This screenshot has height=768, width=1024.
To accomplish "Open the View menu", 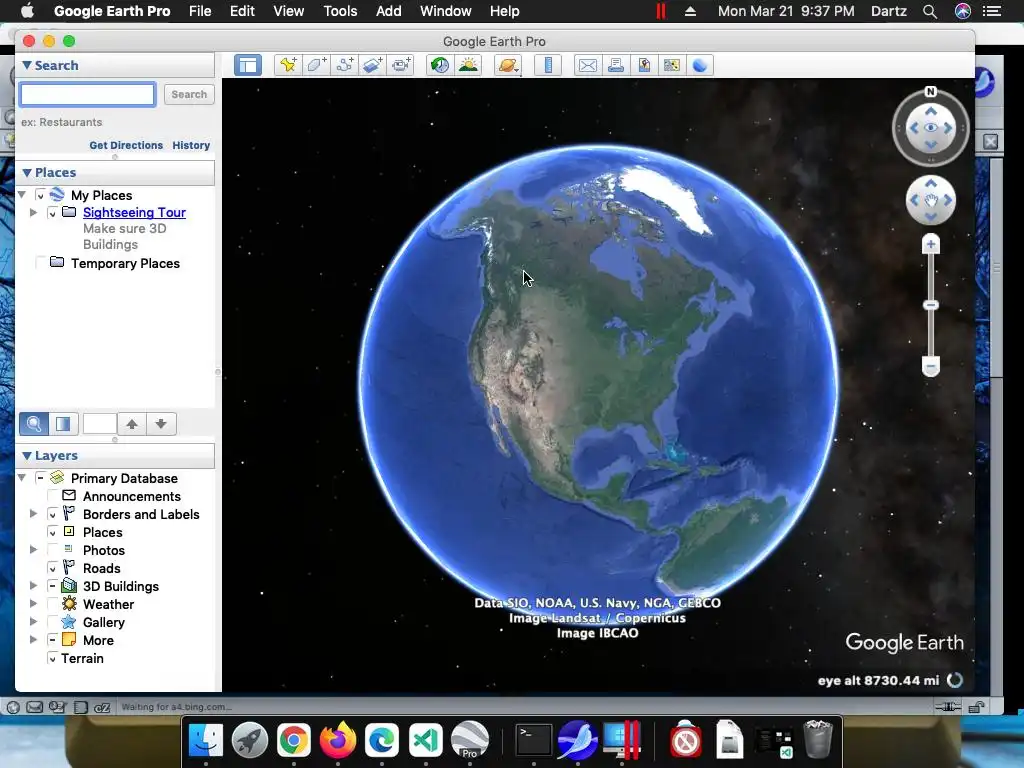I will coord(289,11).
